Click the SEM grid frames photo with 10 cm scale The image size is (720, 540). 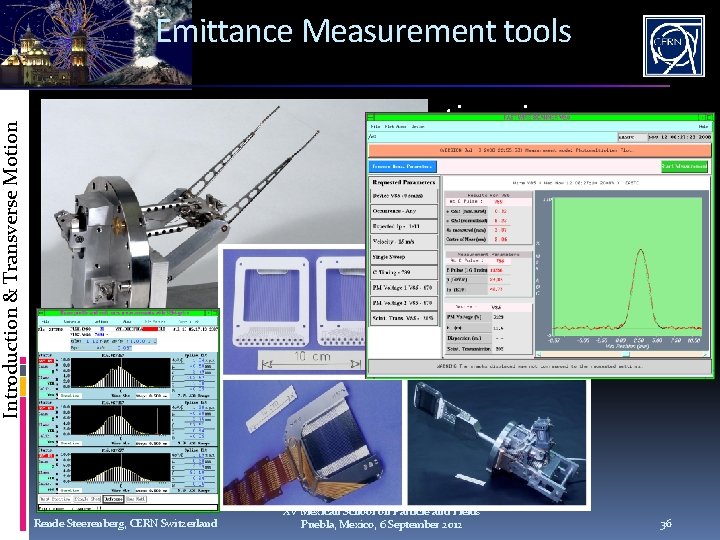[294, 311]
